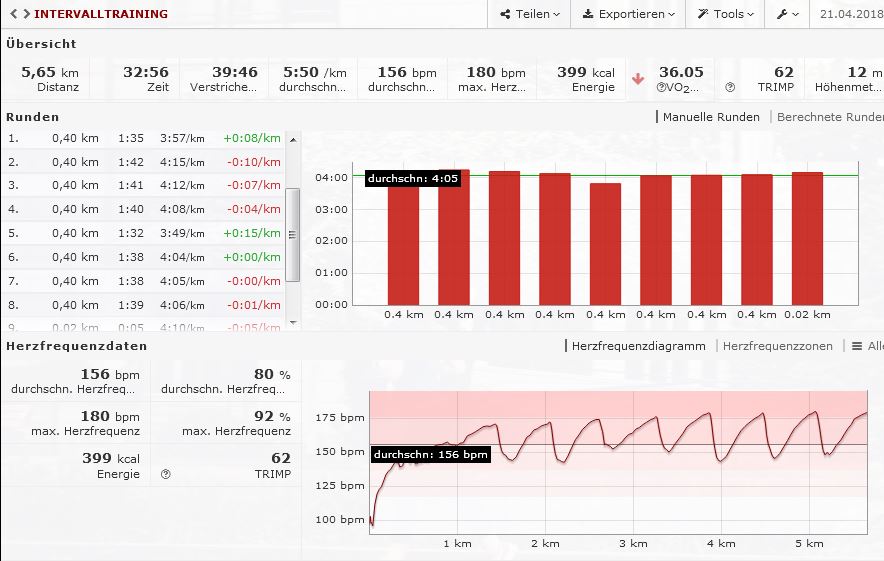This screenshot has height=561, width=884.
Task: Expand the Tools dropdown menu
Action: pyautogui.click(x=727, y=14)
